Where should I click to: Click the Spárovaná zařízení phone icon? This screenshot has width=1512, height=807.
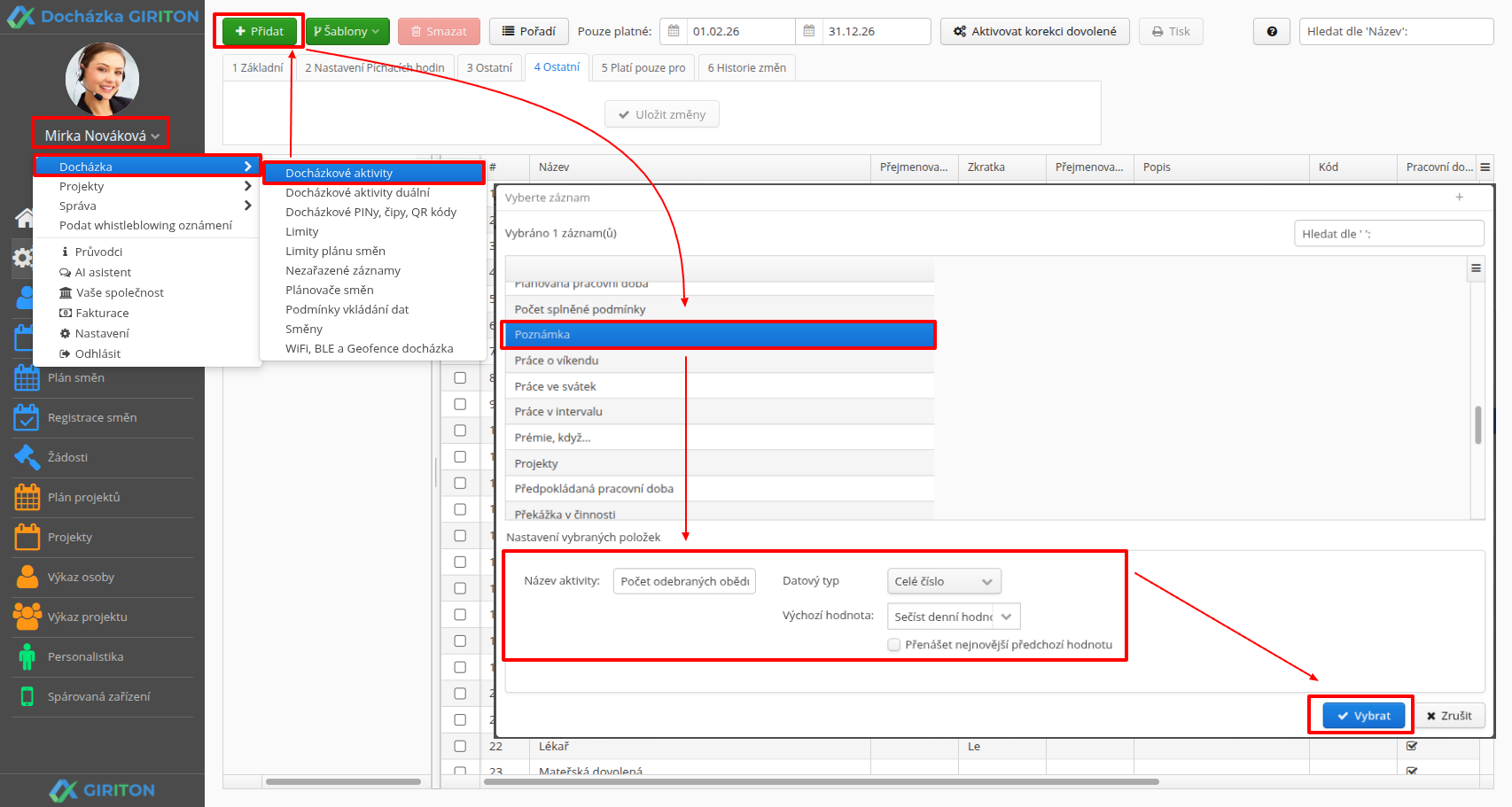tap(27, 696)
